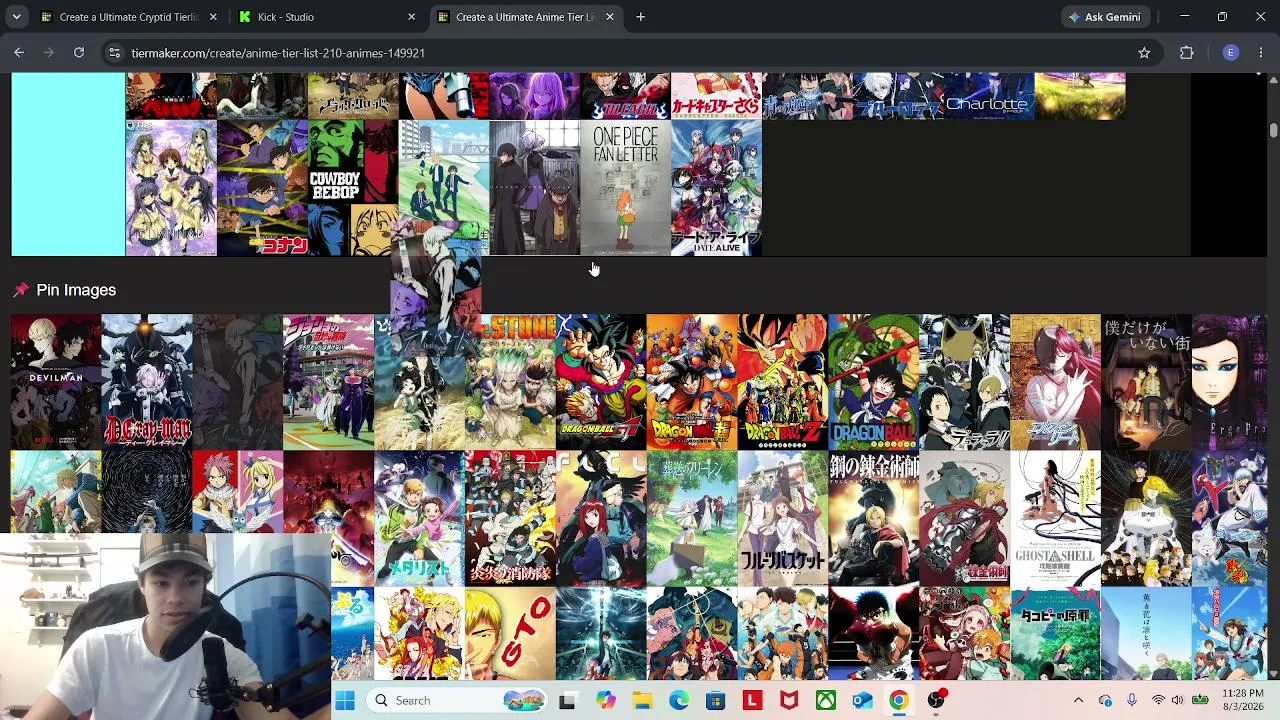Screen dimensions: 1280x720
Task: Select the Anime Tier List tab
Action: coord(525,17)
